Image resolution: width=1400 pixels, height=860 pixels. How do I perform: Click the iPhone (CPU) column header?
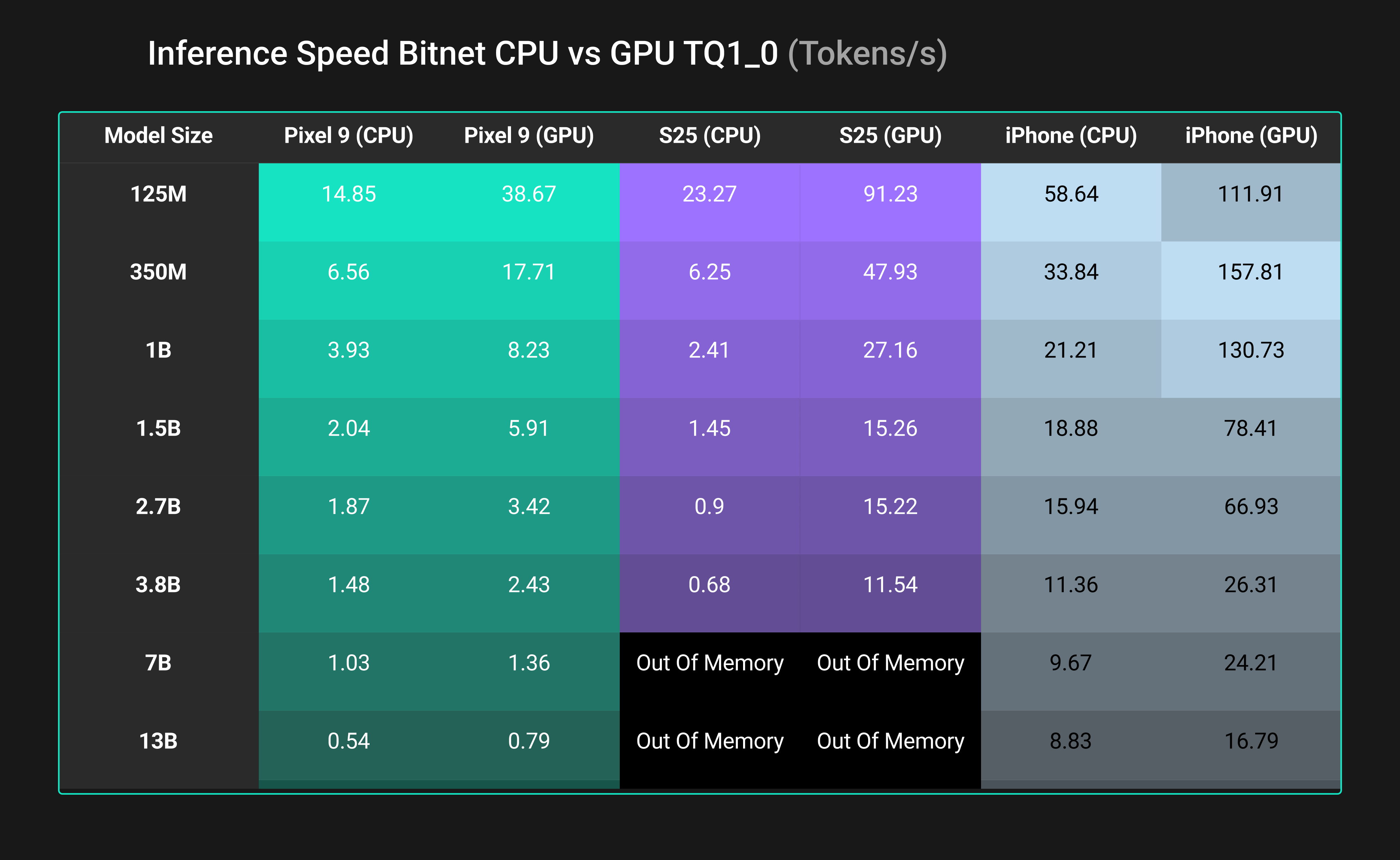(x=1071, y=136)
